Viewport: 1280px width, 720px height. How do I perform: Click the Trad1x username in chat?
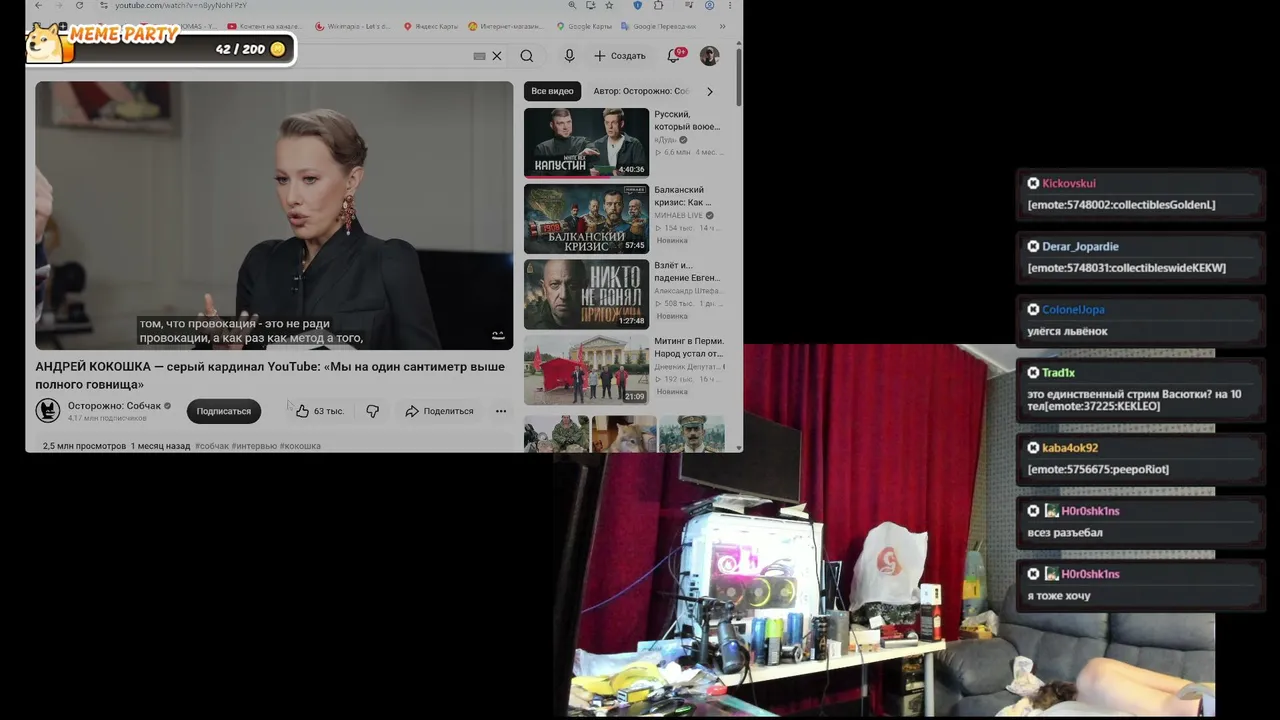[1058, 372]
